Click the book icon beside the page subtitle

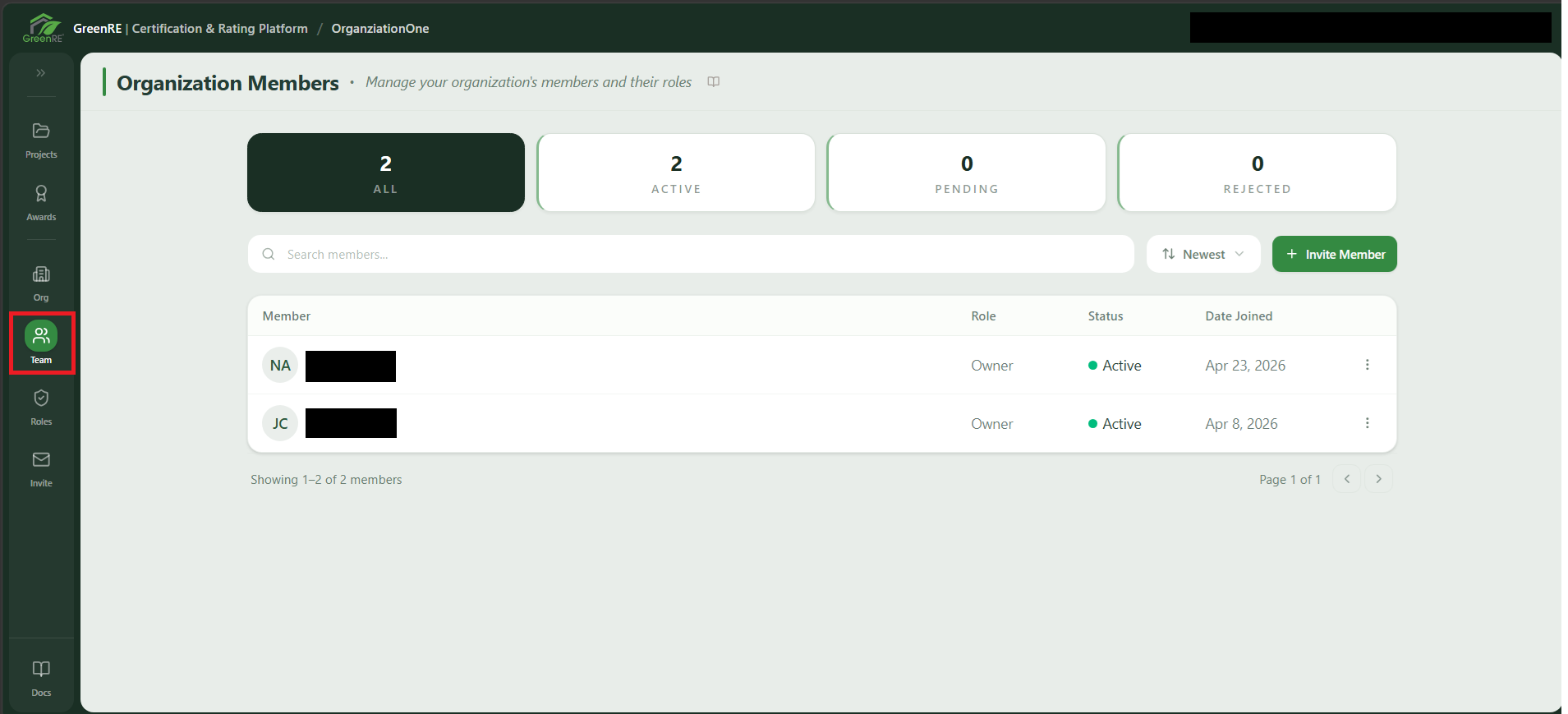714,82
